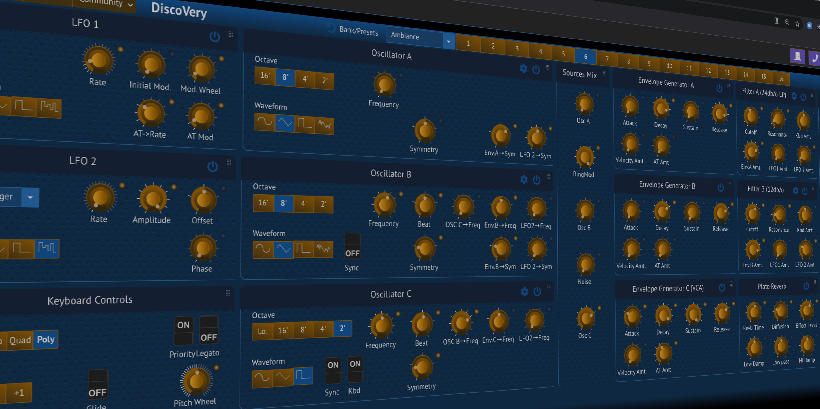Toggle Oscillator C Sync switch

point(333,371)
